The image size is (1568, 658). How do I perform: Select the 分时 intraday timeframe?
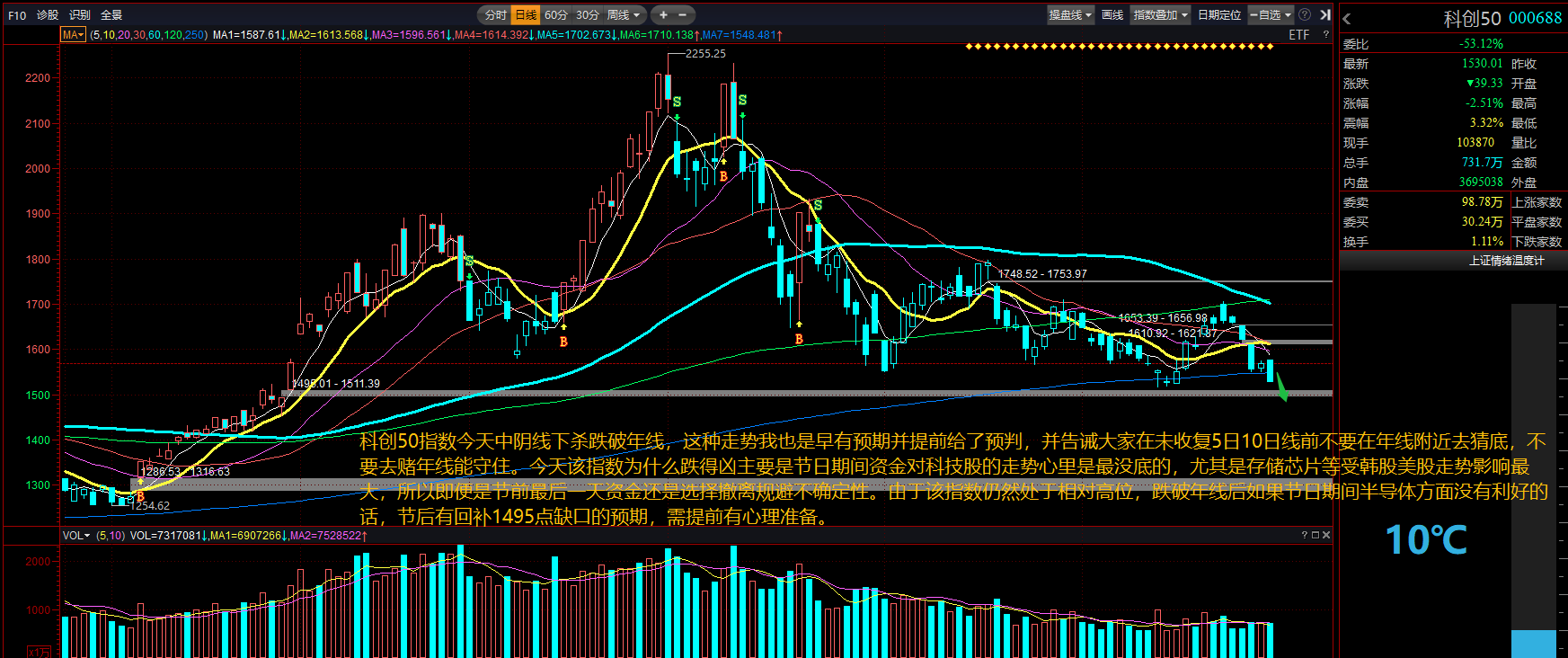[x=496, y=14]
